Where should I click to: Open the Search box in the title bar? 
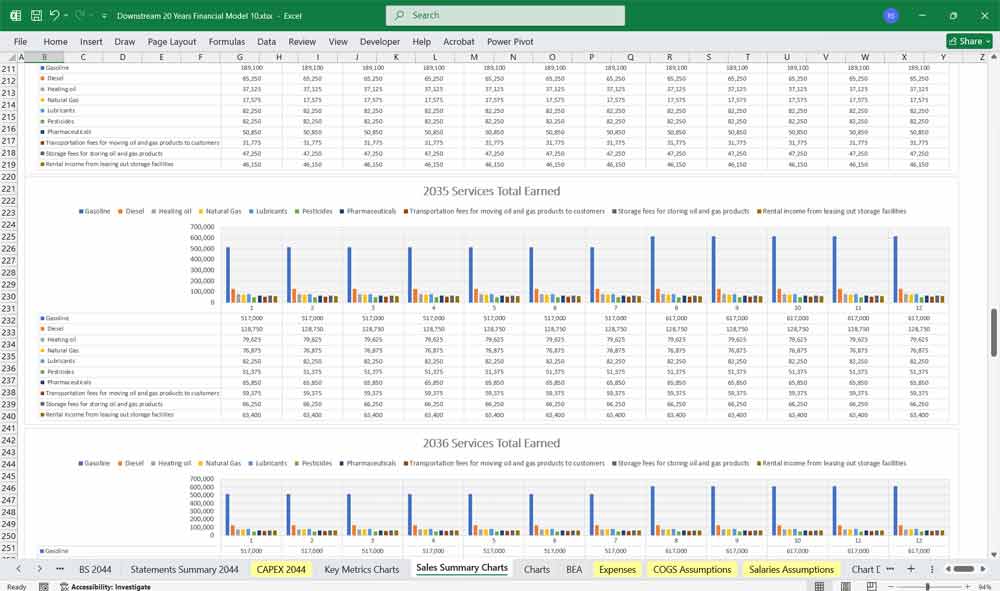click(505, 15)
